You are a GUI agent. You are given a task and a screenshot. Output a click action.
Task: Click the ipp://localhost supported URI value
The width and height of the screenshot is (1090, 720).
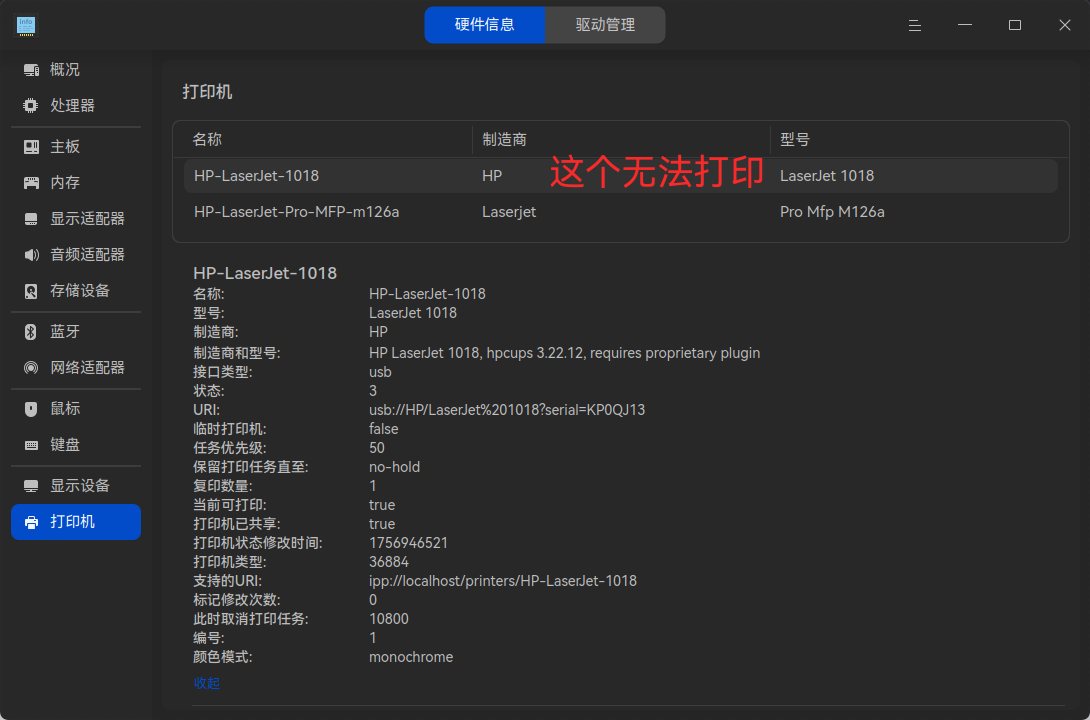coord(503,580)
